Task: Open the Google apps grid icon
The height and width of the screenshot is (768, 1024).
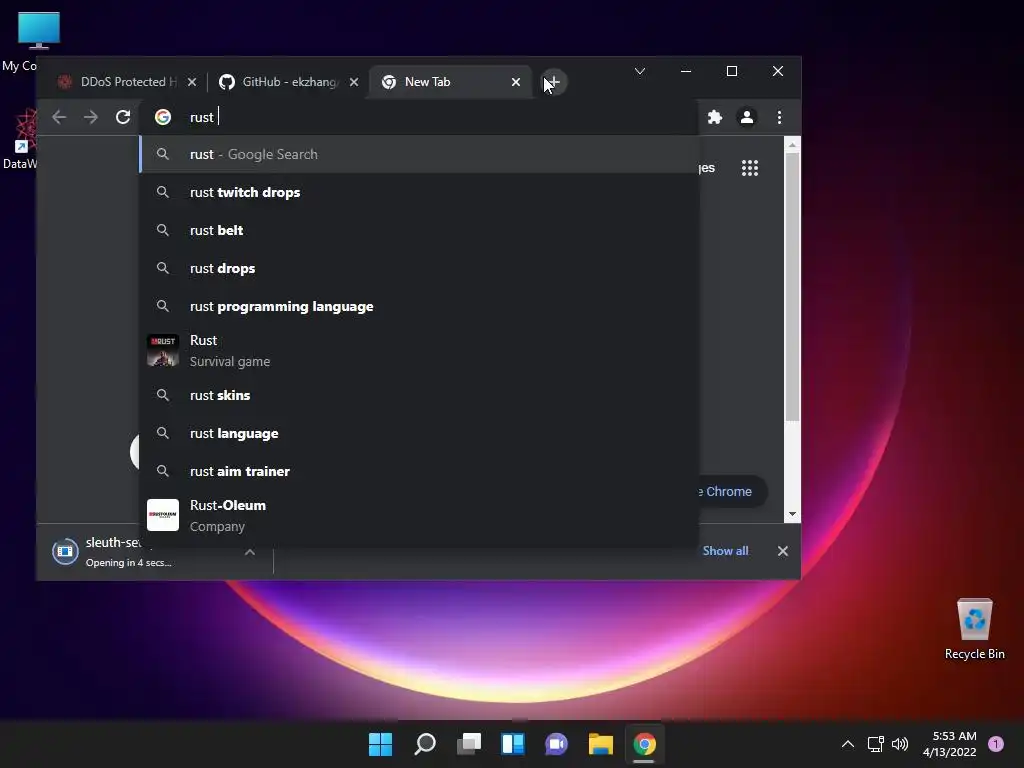Action: 750,168
